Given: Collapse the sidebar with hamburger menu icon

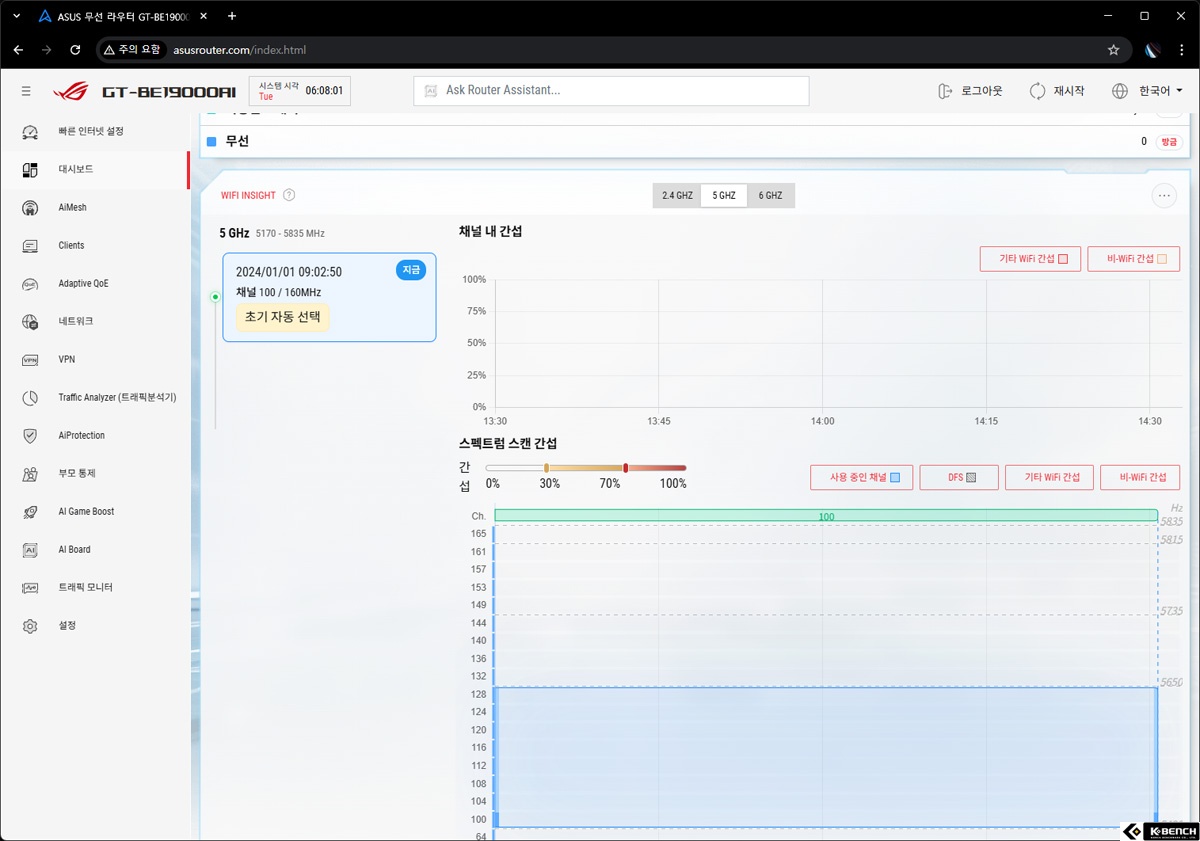Looking at the screenshot, I should [x=26, y=91].
